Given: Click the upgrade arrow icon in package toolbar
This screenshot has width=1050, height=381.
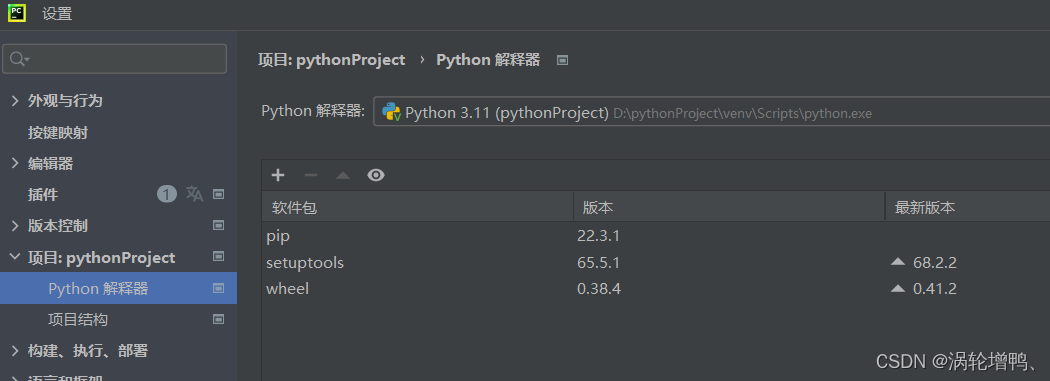Looking at the screenshot, I should pyautogui.click(x=343, y=175).
